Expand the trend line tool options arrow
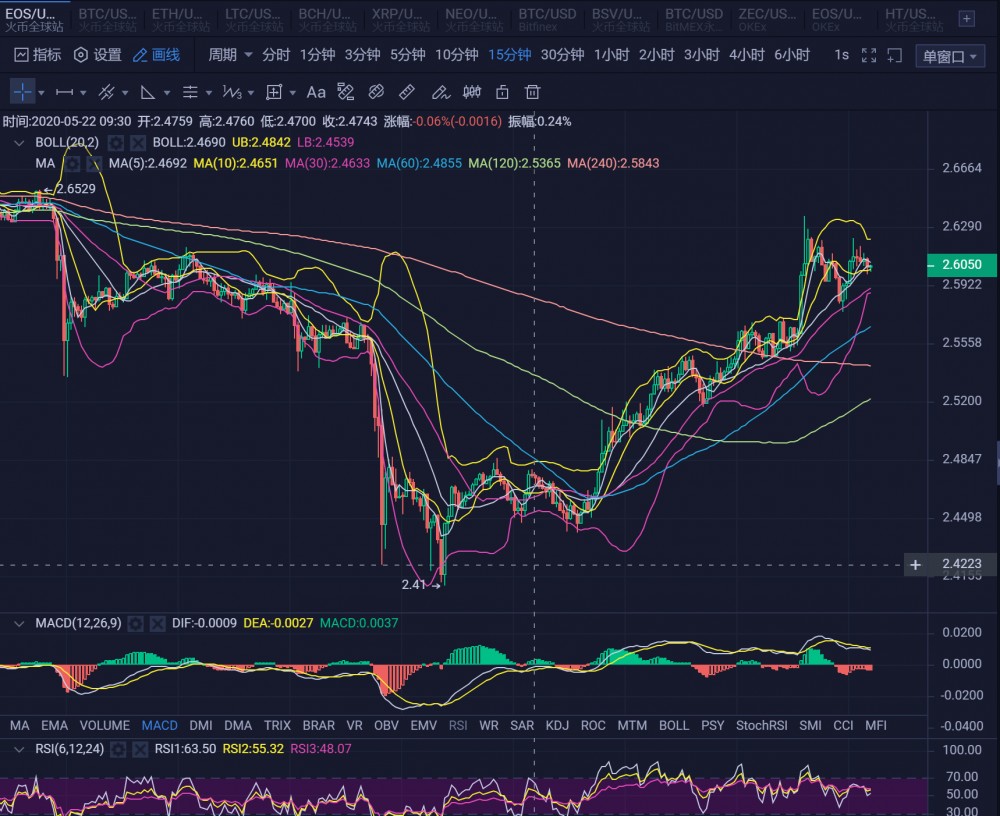 click(124, 91)
